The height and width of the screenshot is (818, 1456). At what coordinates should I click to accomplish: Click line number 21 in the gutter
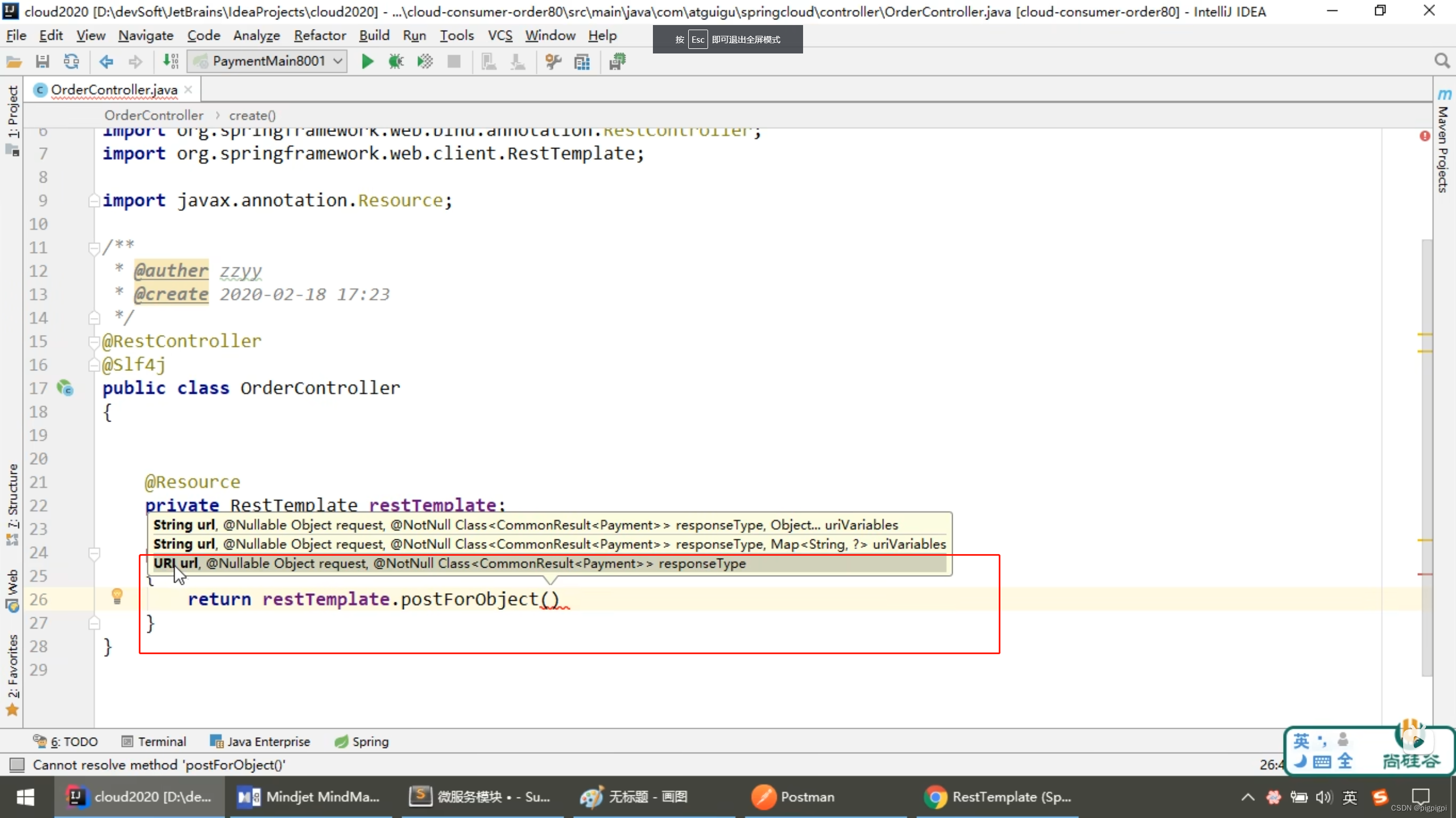click(38, 482)
